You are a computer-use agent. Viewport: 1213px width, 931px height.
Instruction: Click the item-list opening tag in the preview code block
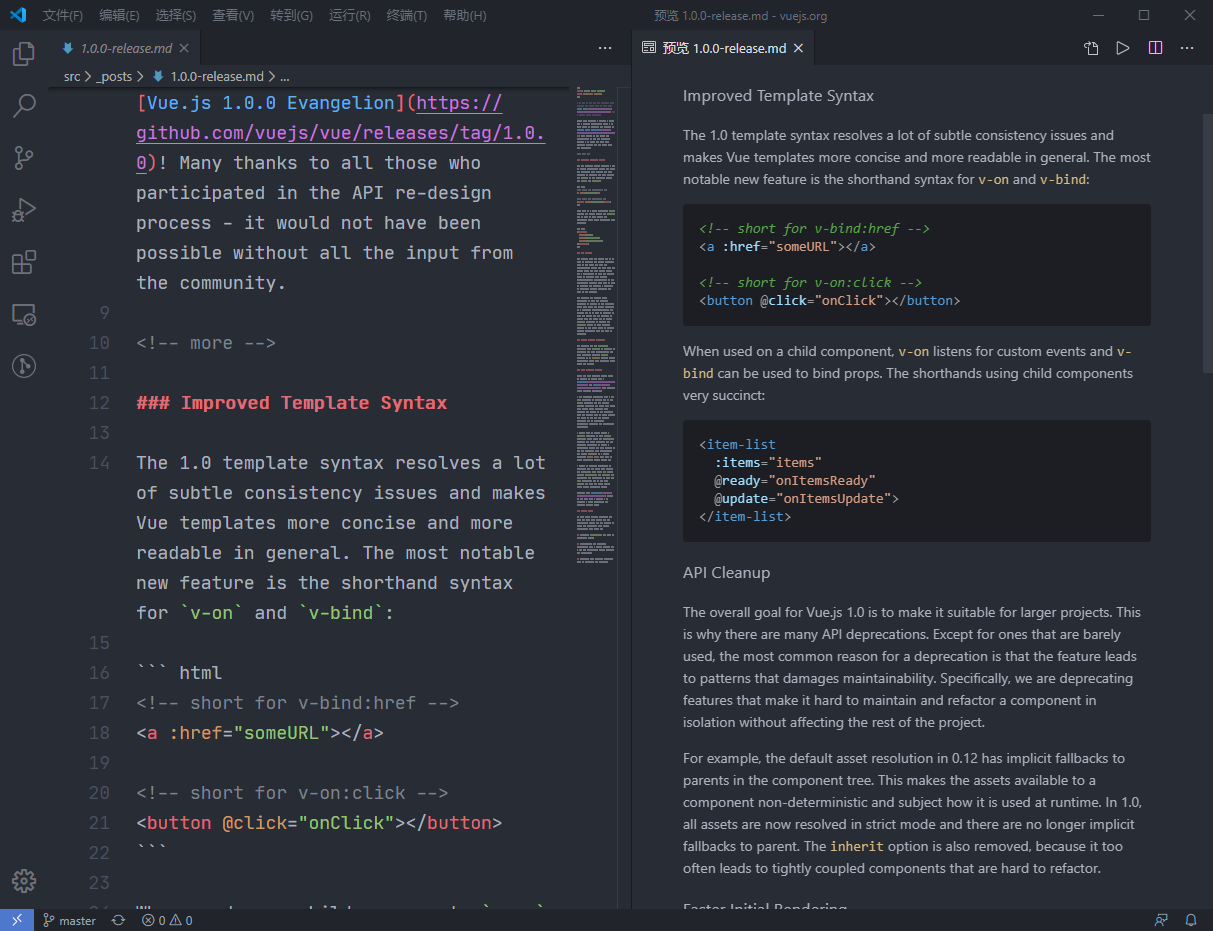(737, 445)
